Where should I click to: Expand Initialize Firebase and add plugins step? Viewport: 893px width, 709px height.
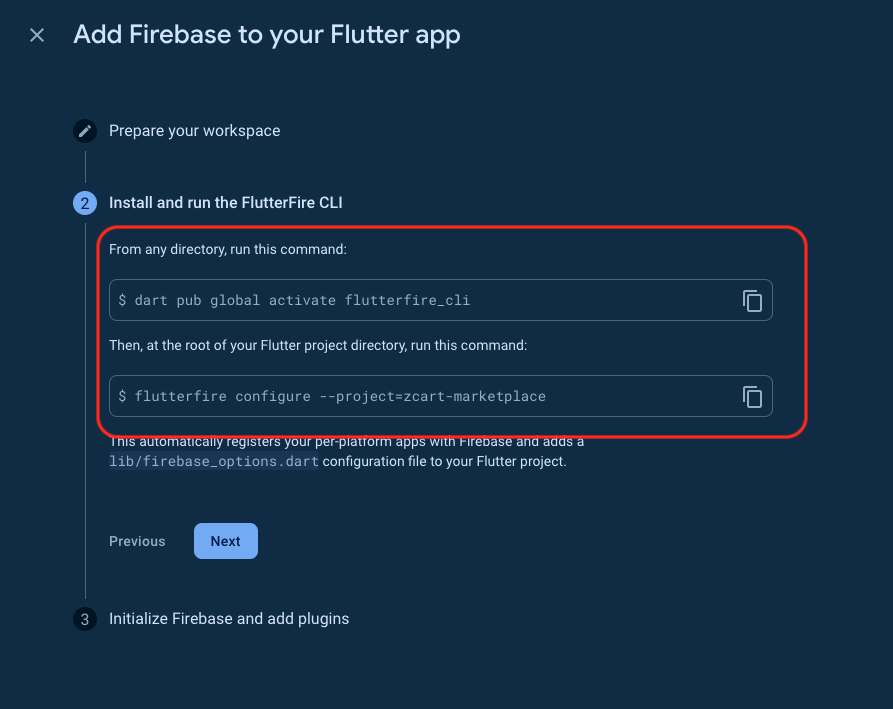(x=229, y=619)
